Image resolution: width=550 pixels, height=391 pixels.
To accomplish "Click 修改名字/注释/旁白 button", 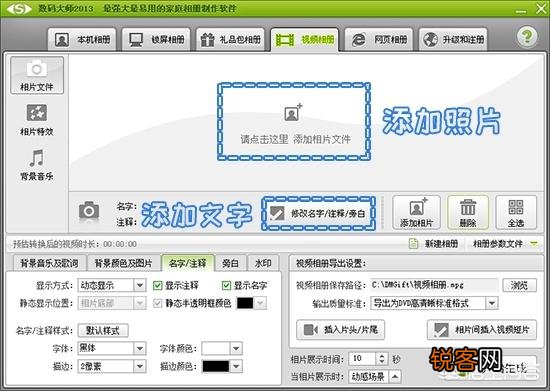I will pos(318,214).
